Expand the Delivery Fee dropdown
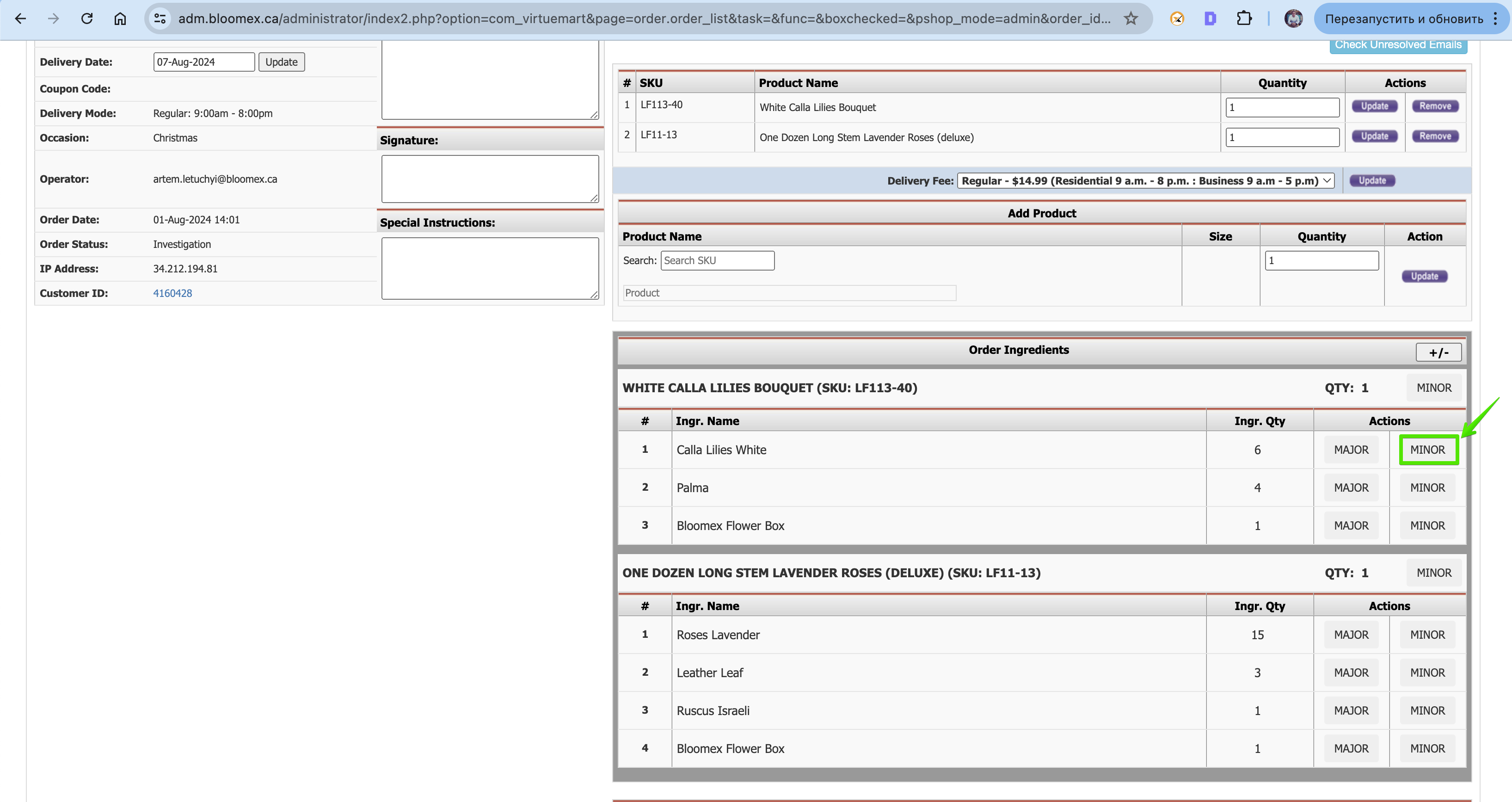The height and width of the screenshot is (802, 1512). point(1146,181)
